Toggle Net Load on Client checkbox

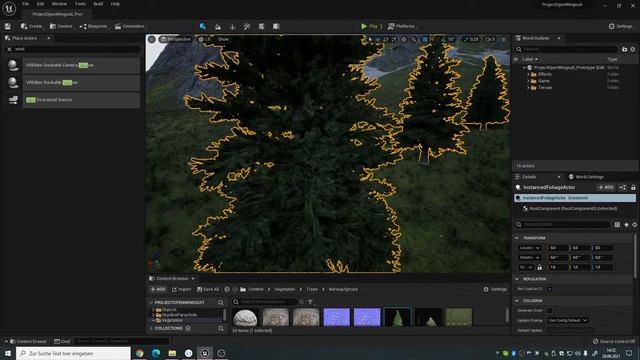[x=549, y=289]
